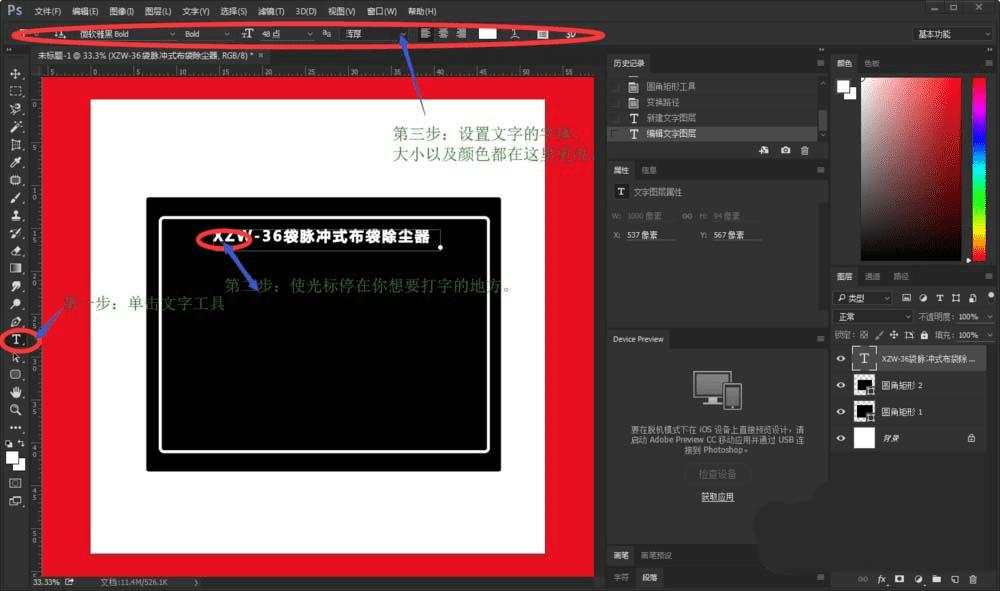The height and width of the screenshot is (591, 1000).
Task: Create a new layer in Layers panel
Action: click(955, 579)
